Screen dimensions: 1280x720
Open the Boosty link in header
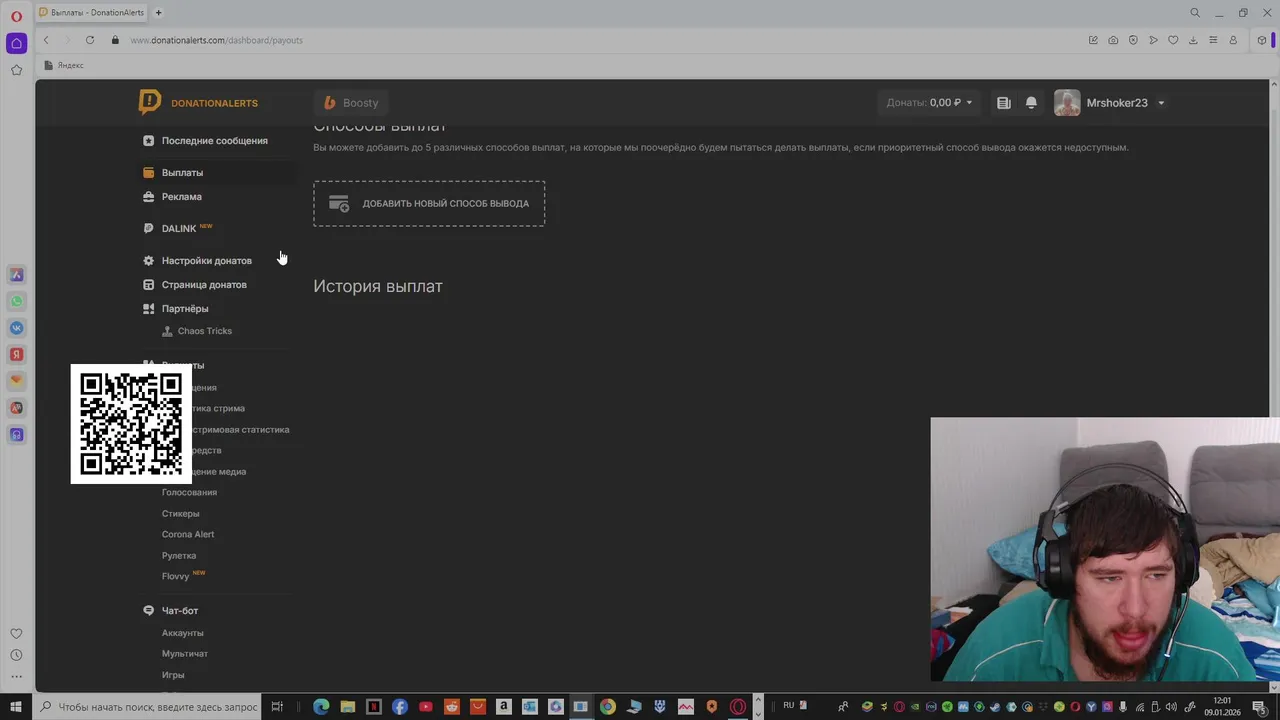tap(351, 103)
